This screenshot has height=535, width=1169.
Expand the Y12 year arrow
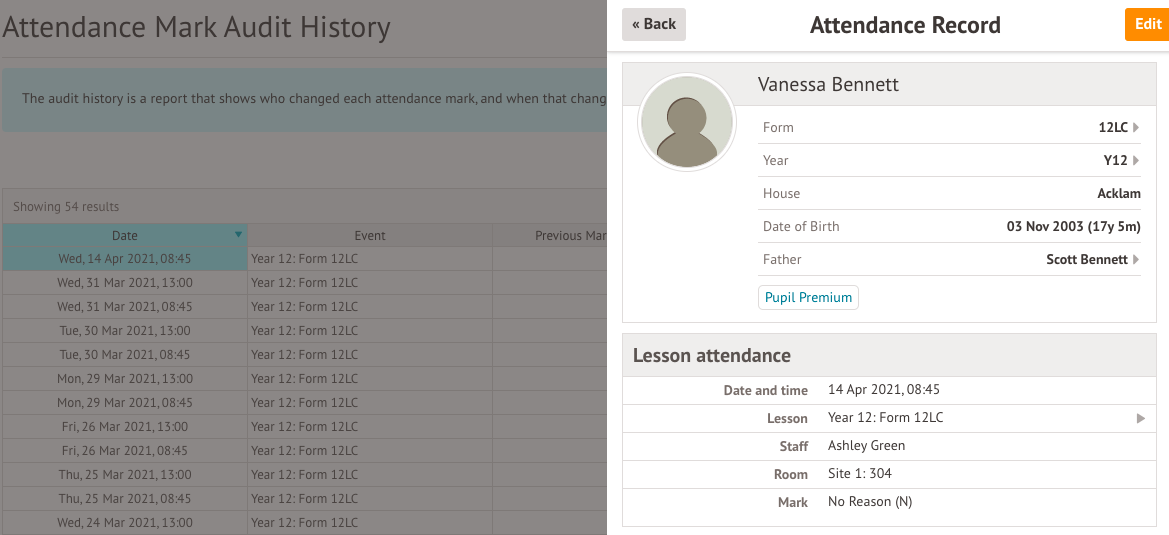pos(1136,160)
